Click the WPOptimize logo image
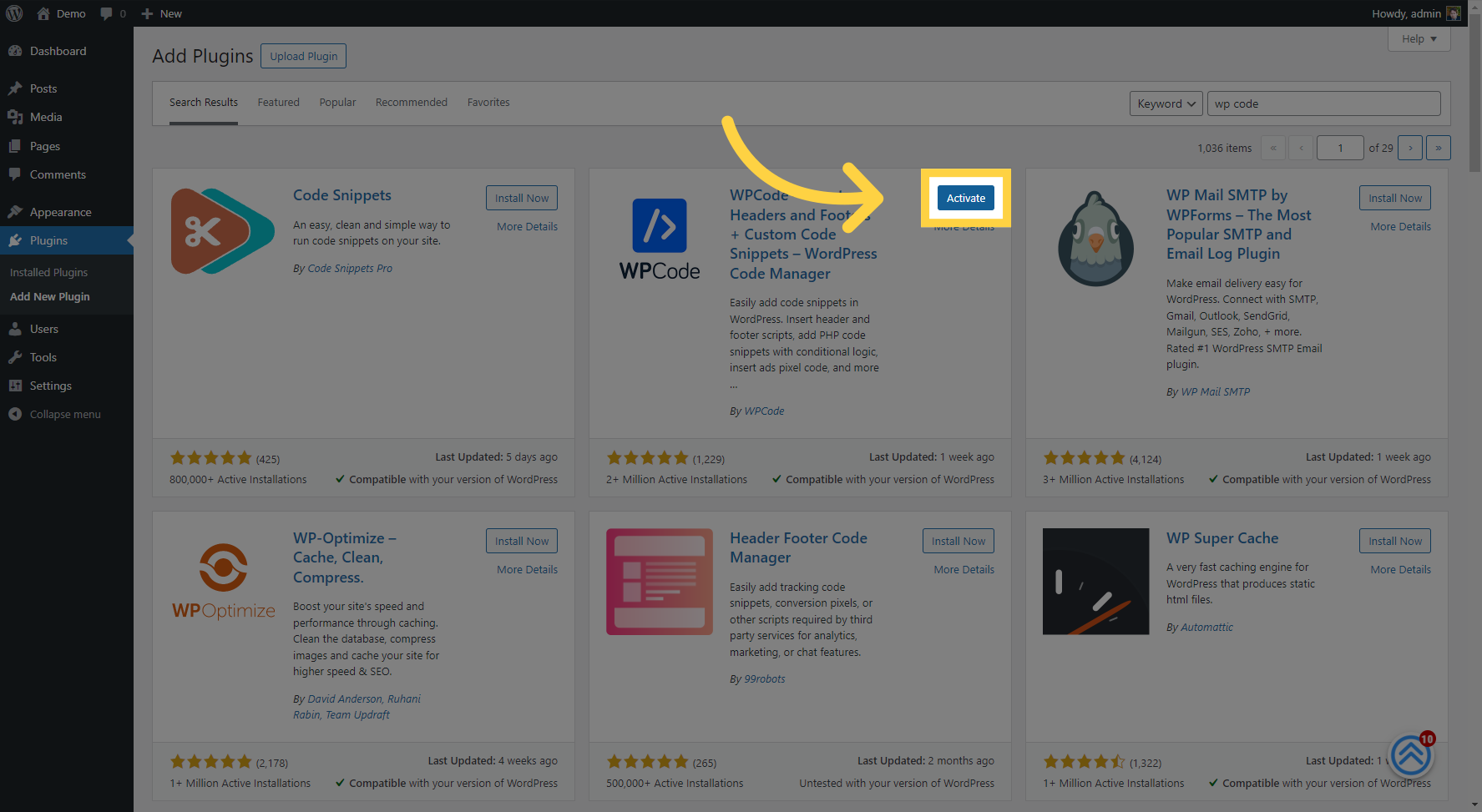The width and height of the screenshot is (1482, 812). tap(223, 582)
